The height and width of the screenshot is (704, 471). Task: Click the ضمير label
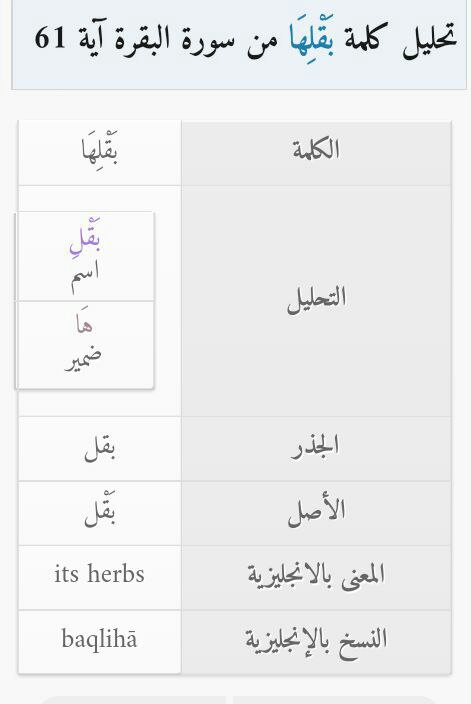tap(84, 359)
